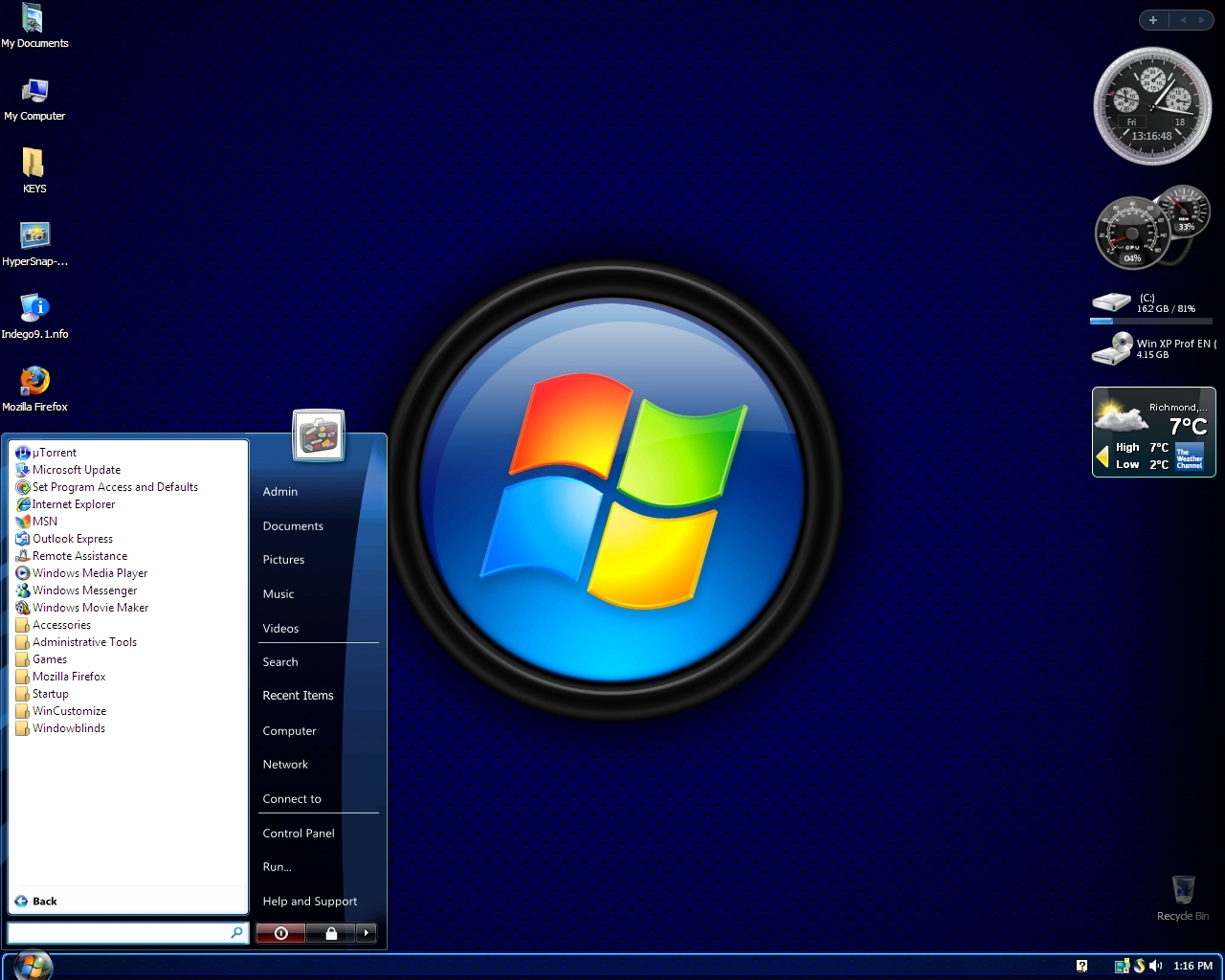Click the lock button in Start menu
1225x980 pixels.
tap(331, 933)
